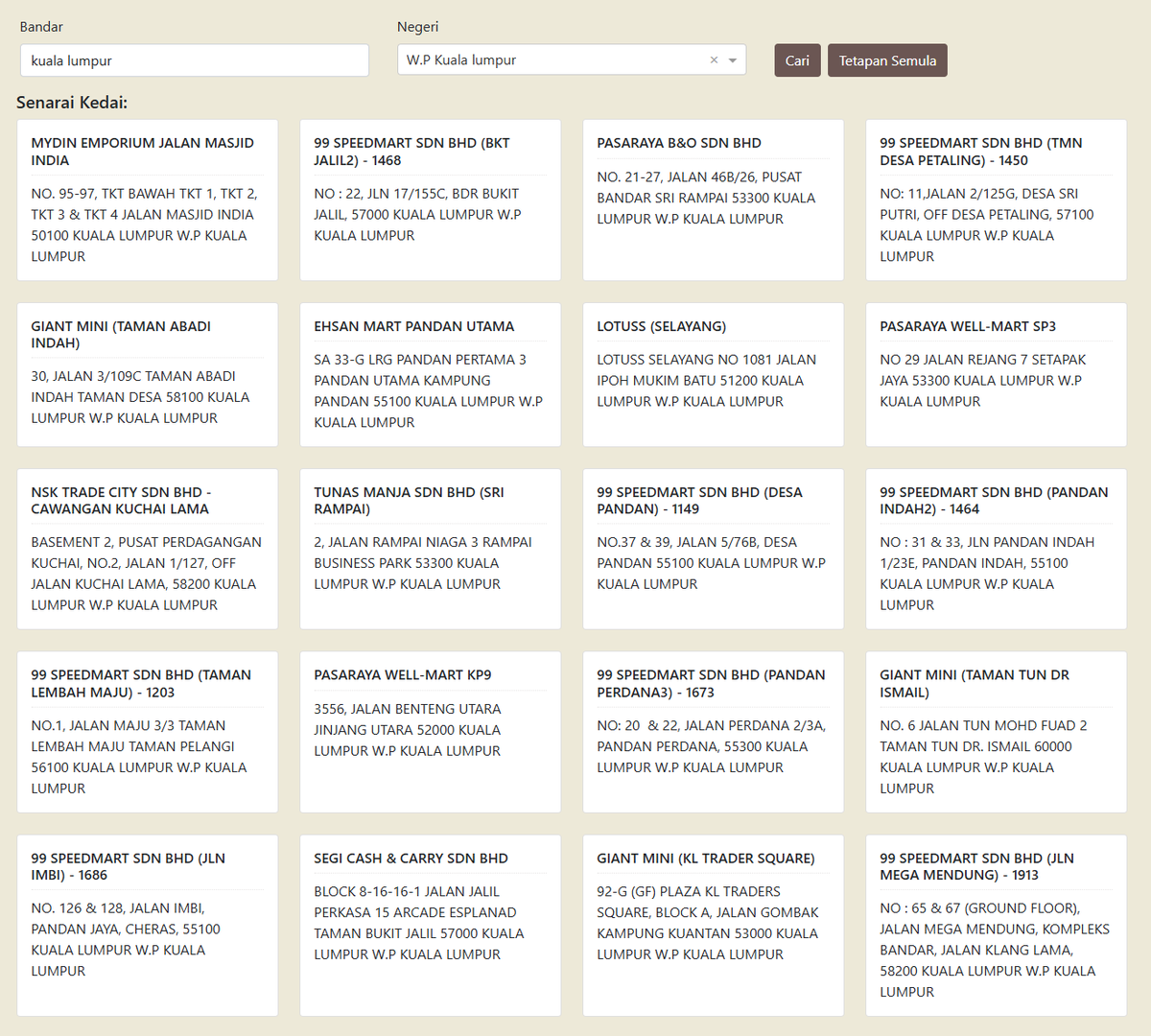
Task: Click address NO.1, JALAN MAJU 3/3
Action: coord(139,757)
